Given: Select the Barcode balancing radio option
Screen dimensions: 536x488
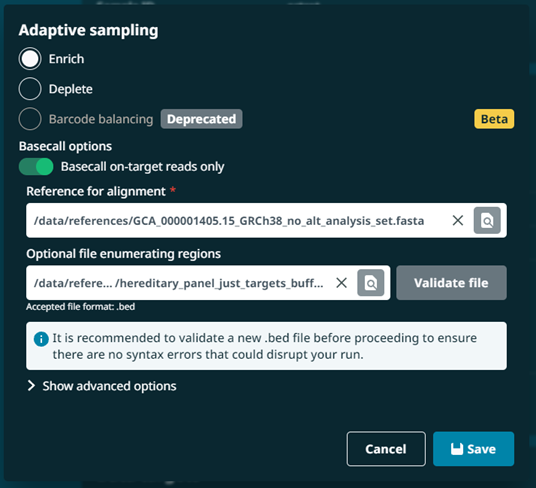Looking at the screenshot, I should 30,119.
